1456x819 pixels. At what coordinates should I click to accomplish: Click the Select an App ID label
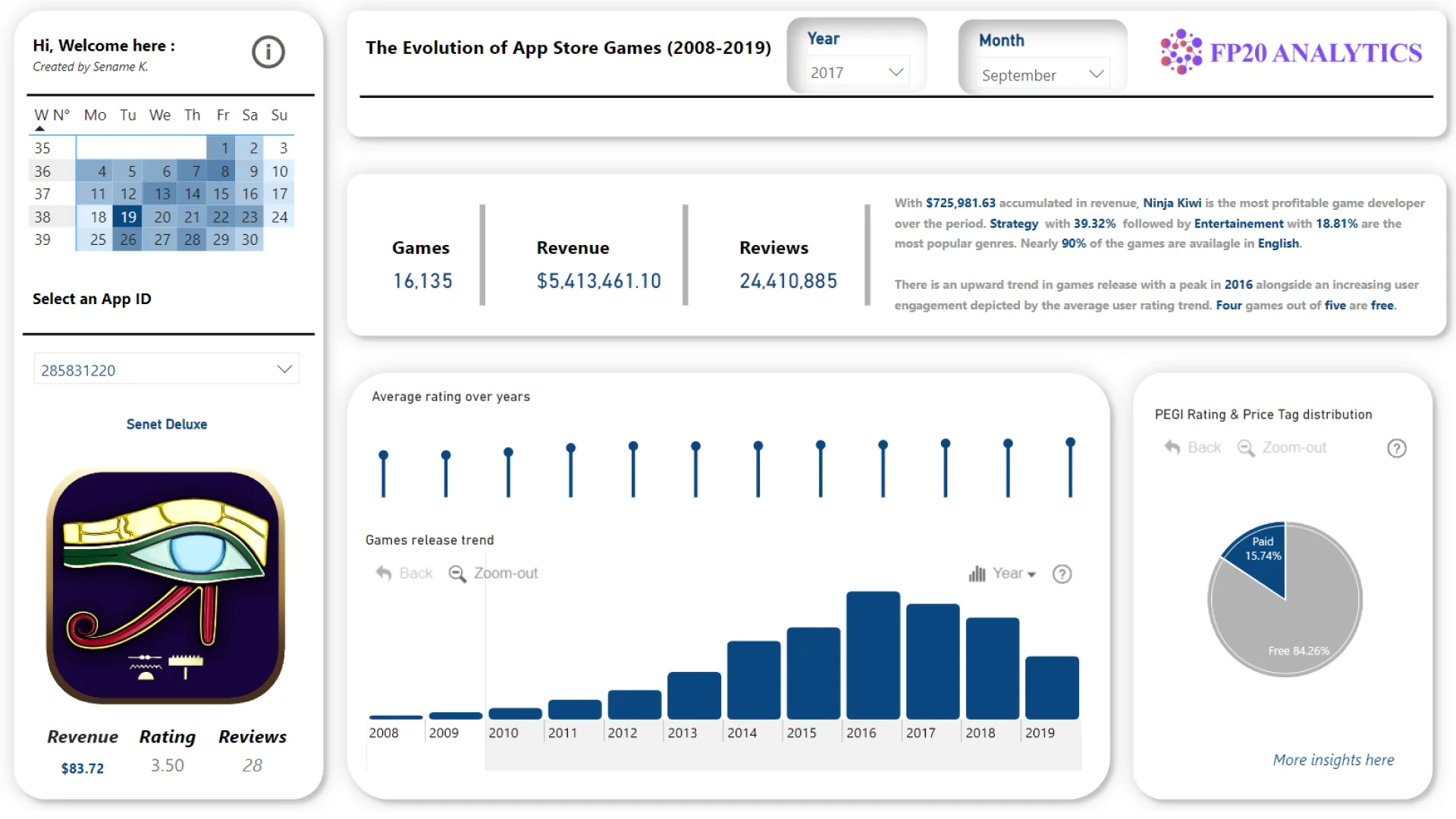click(92, 299)
